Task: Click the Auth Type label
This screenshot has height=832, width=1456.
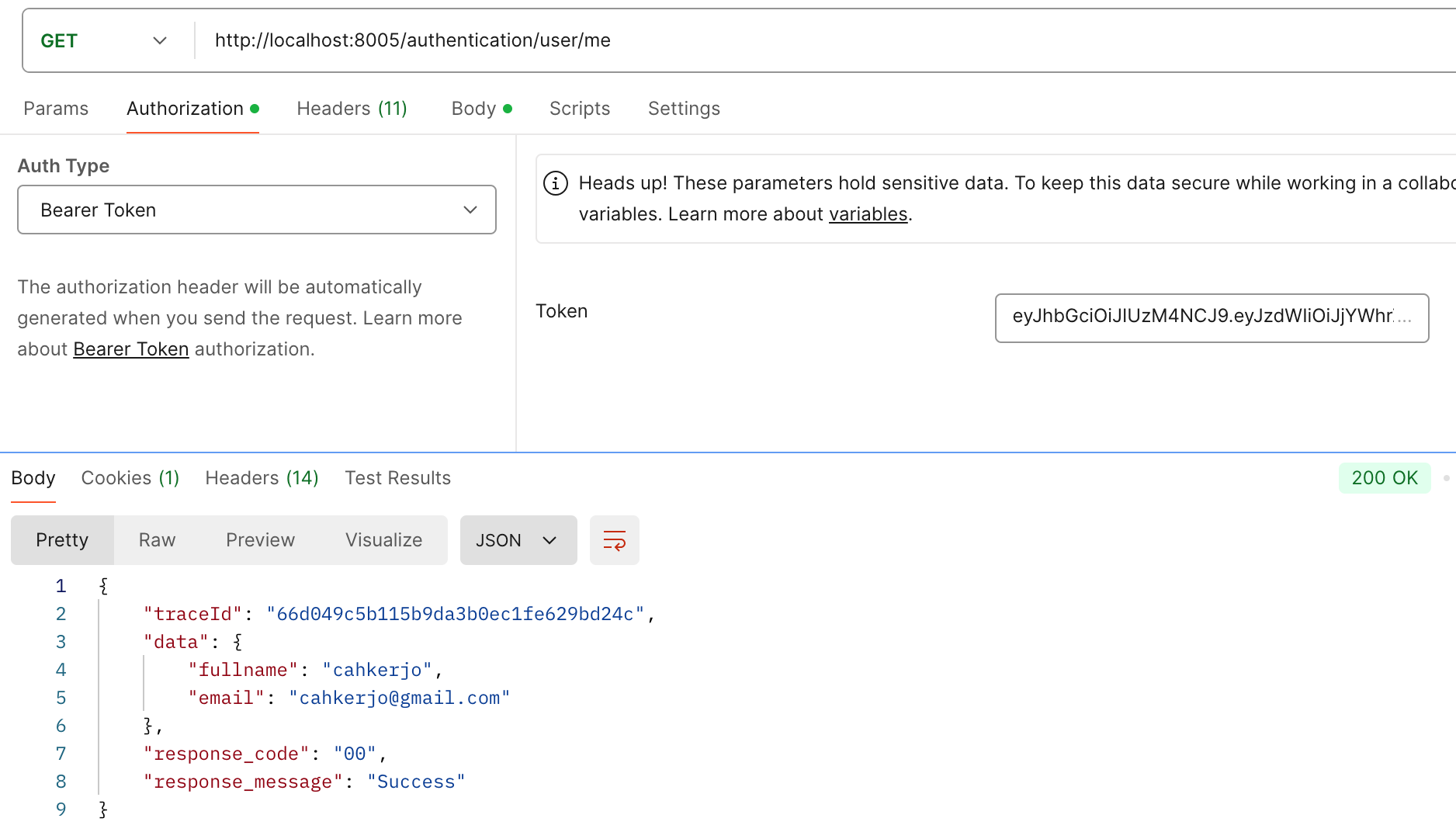Action: pos(64,166)
